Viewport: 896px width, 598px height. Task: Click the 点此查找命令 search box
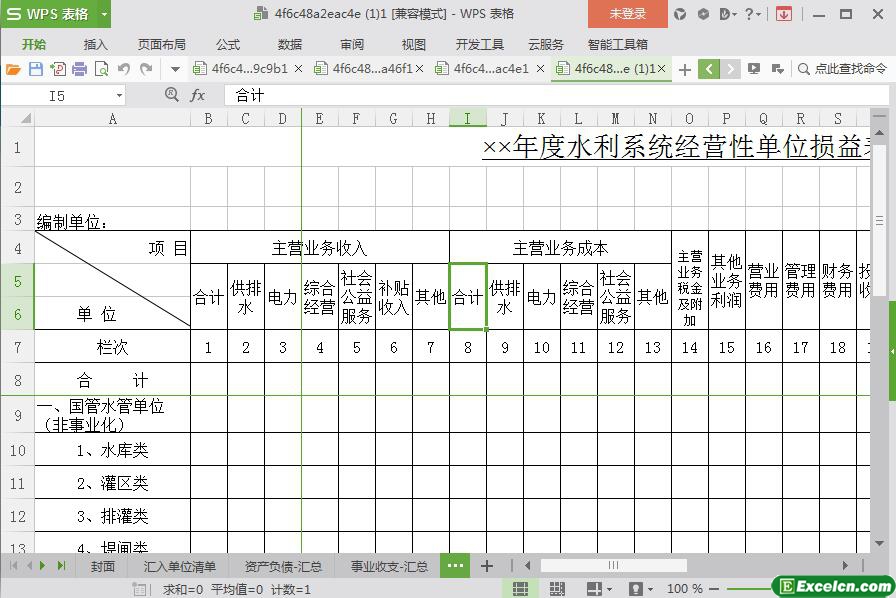(842, 69)
